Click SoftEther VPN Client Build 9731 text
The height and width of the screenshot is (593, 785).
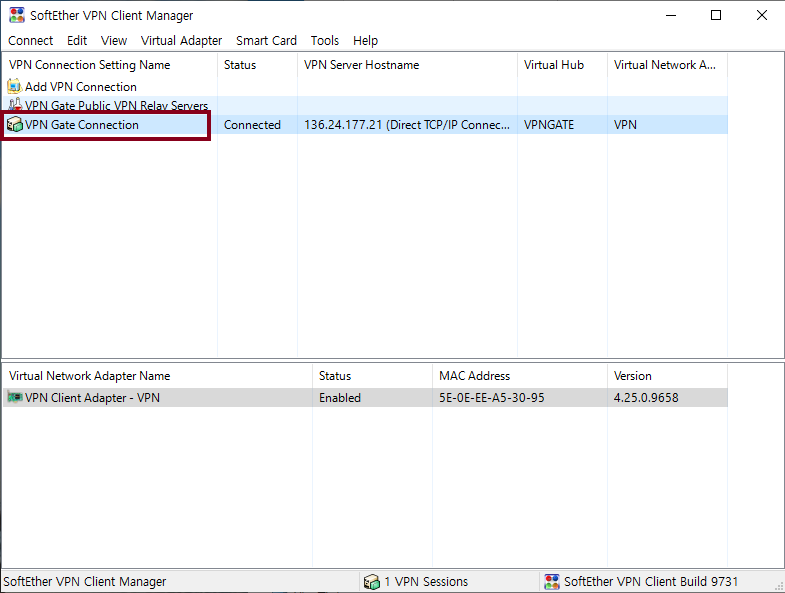click(x=651, y=581)
